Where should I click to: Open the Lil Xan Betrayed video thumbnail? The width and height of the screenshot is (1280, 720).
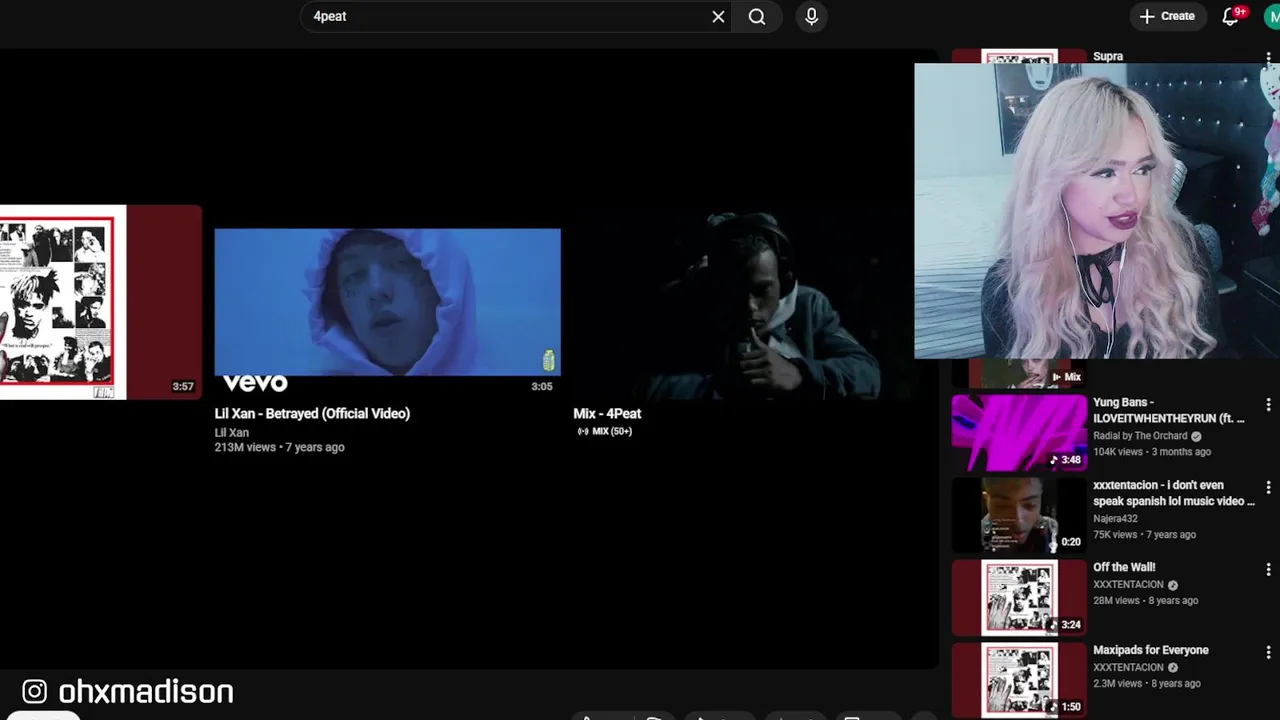coord(388,302)
